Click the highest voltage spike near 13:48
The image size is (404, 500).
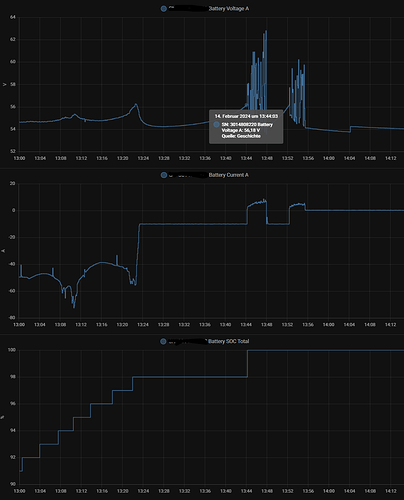pyautogui.click(x=266, y=31)
